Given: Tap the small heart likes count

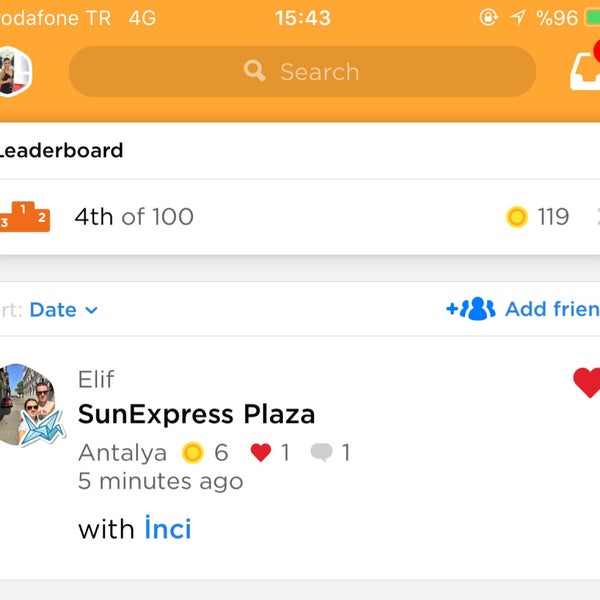Looking at the screenshot, I should pos(269,452).
